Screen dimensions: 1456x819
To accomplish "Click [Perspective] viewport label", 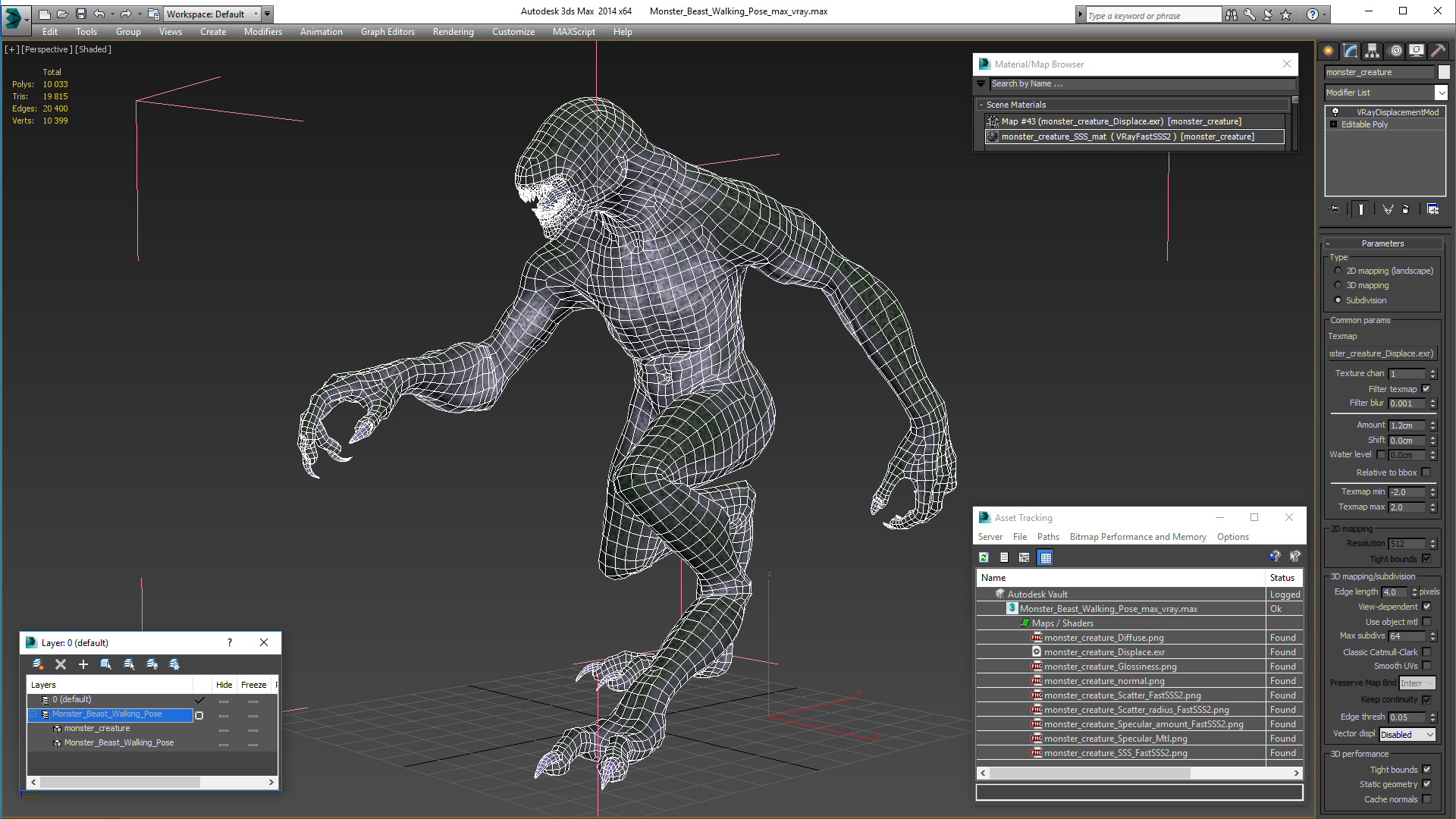I will (47, 49).
